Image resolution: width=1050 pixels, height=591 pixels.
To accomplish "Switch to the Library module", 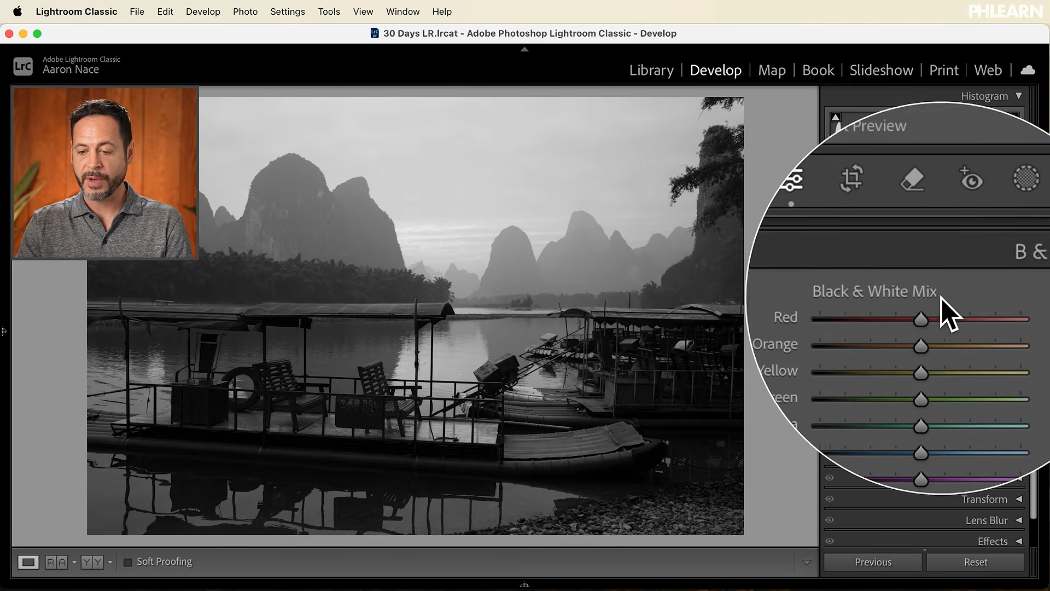I will point(651,70).
